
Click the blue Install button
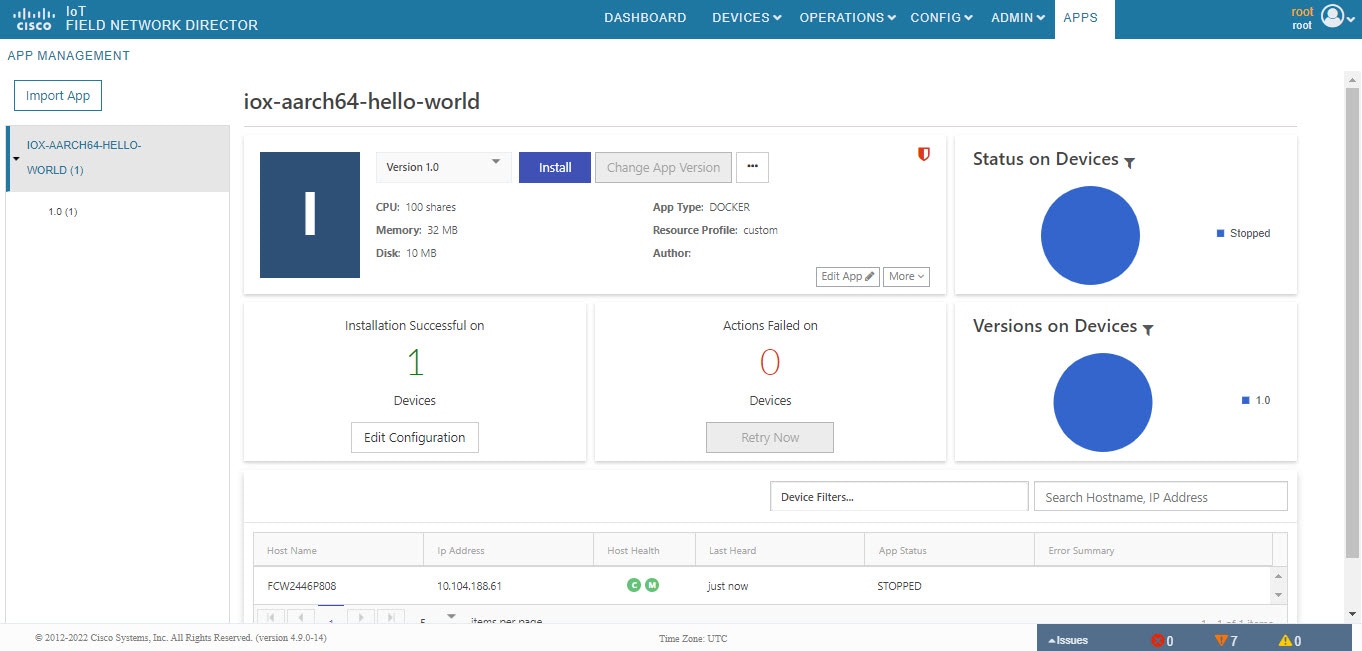555,167
